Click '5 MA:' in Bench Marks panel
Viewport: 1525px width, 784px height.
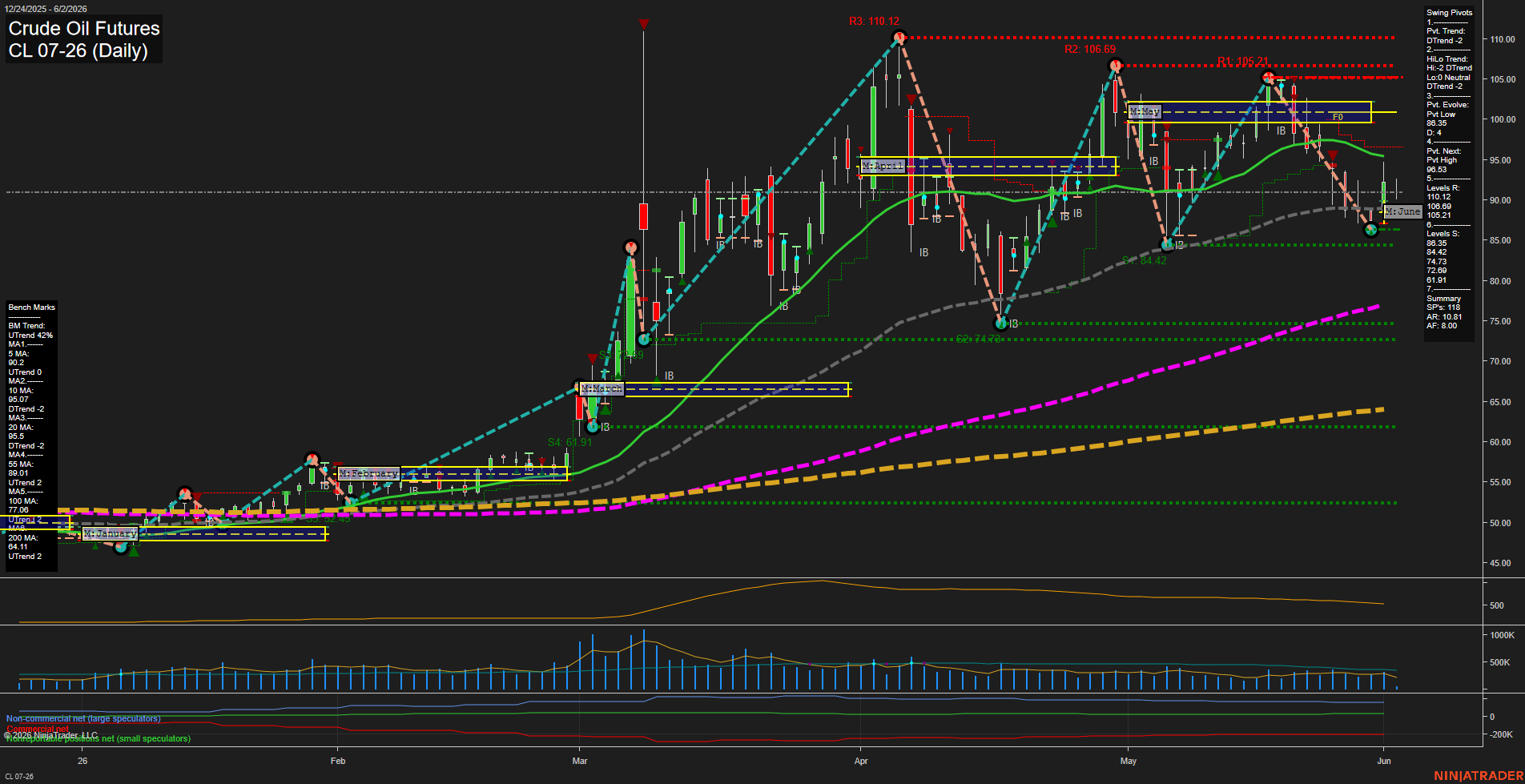18,354
